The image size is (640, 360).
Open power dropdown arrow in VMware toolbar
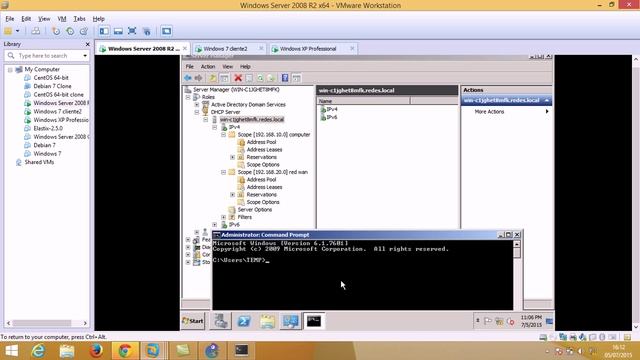coord(18,31)
